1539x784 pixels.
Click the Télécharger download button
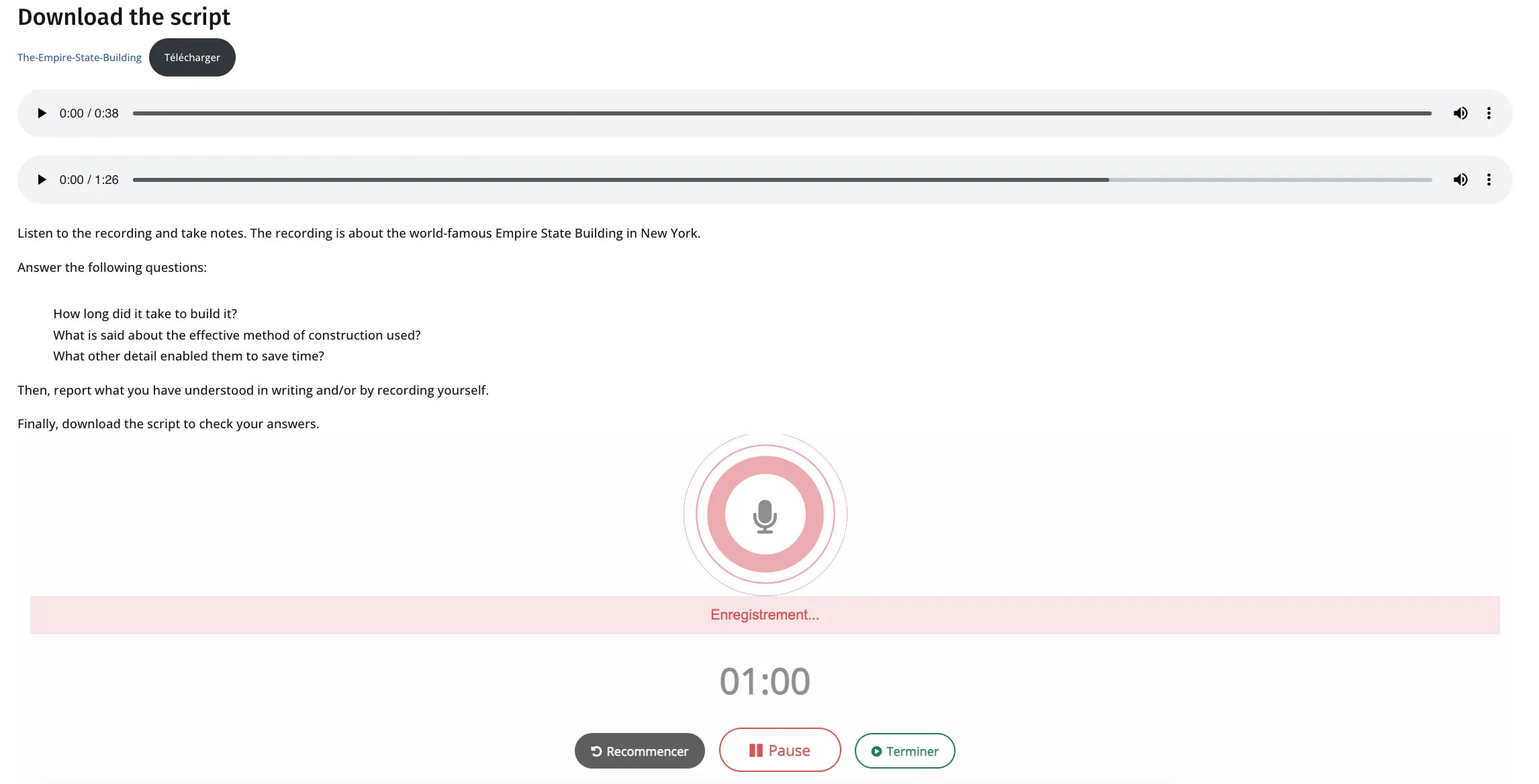192,58
